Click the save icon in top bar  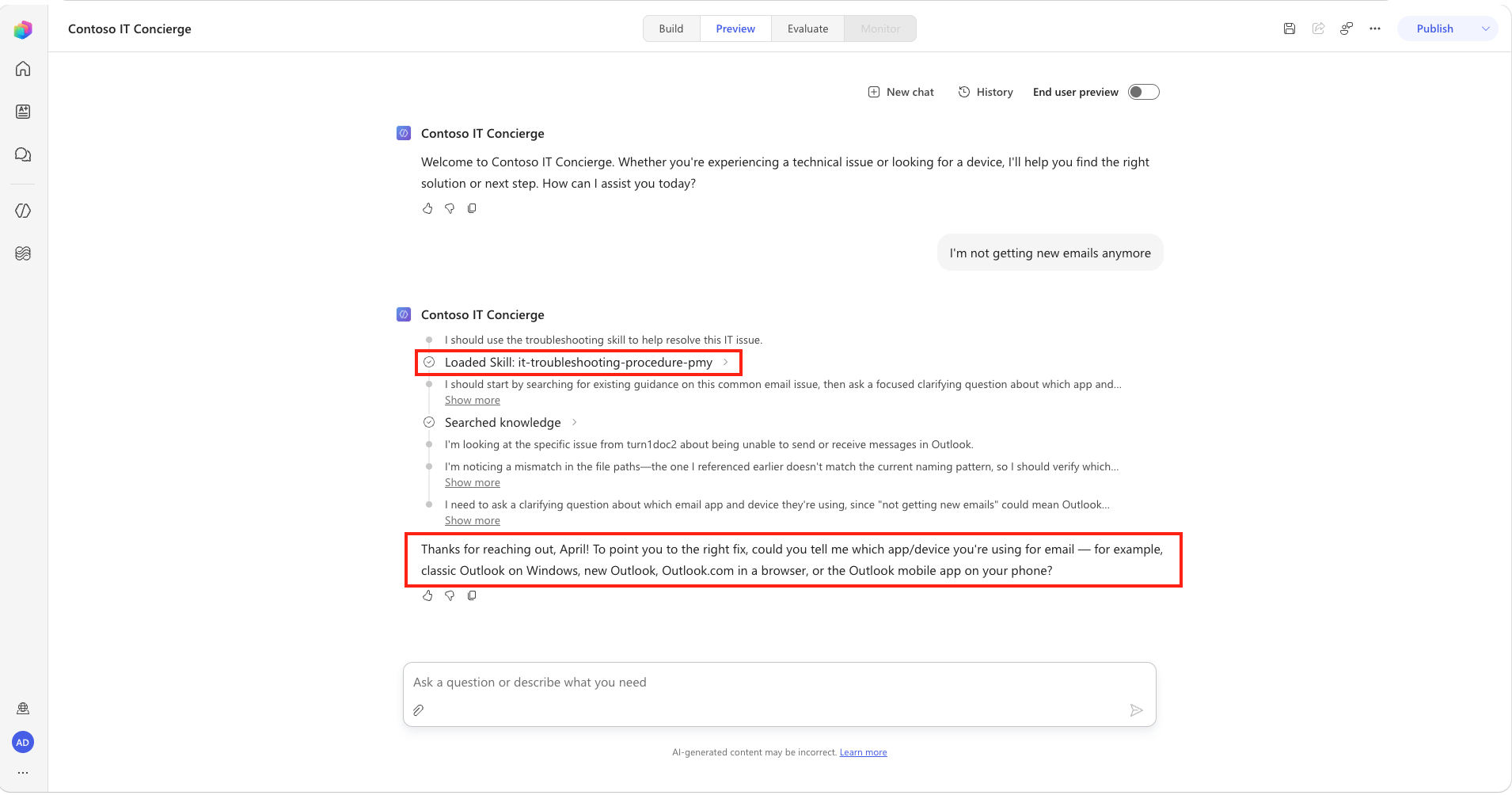point(1290,29)
